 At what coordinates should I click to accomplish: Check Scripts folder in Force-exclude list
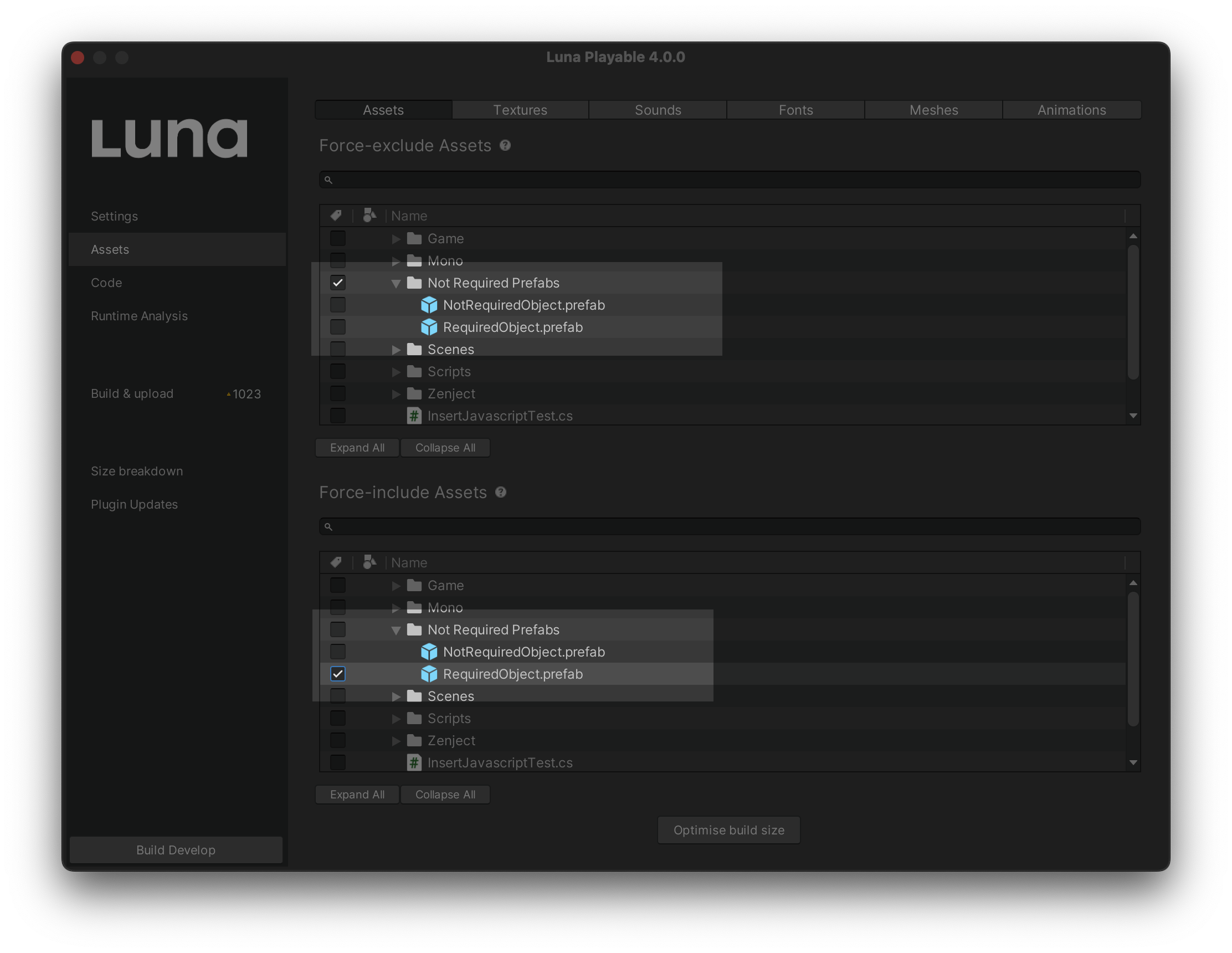(338, 371)
